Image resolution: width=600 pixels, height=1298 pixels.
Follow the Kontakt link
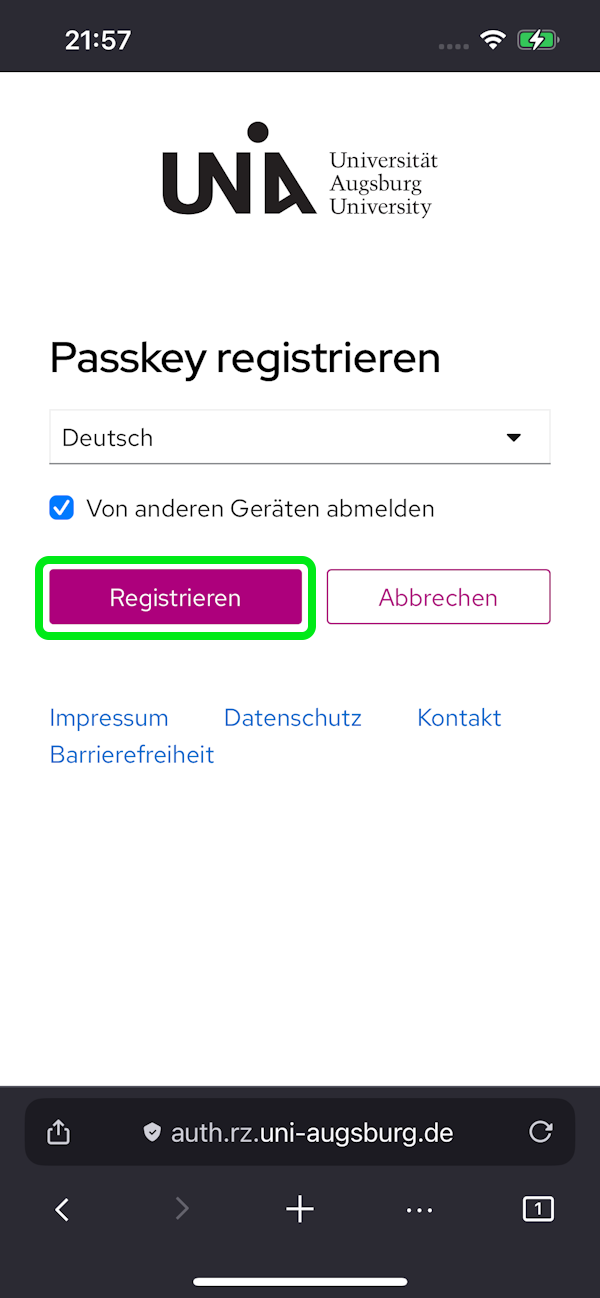click(x=459, y=718)
